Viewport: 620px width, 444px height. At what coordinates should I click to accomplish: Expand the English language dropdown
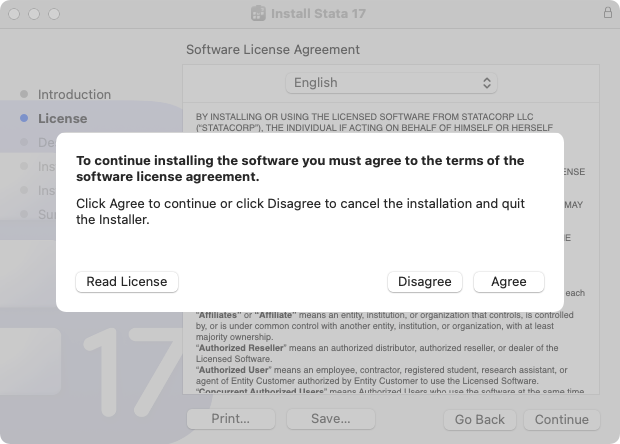(x=391, y=82)
